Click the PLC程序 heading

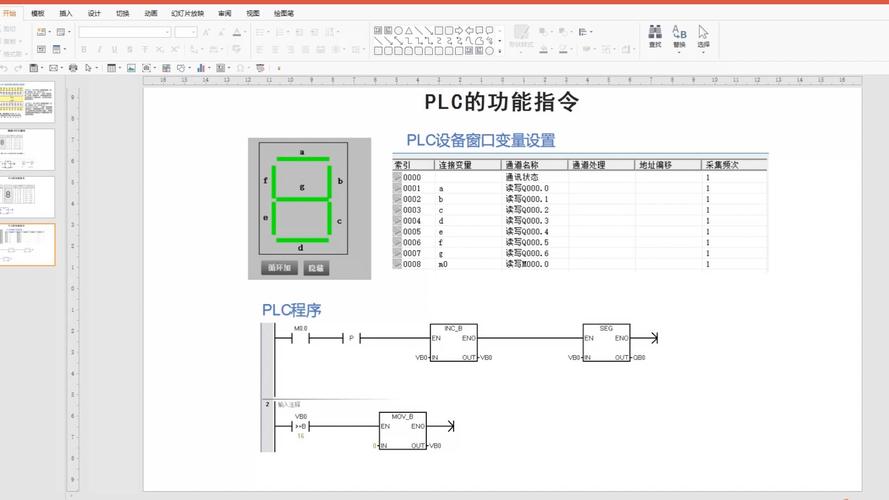tap(291, 310)
